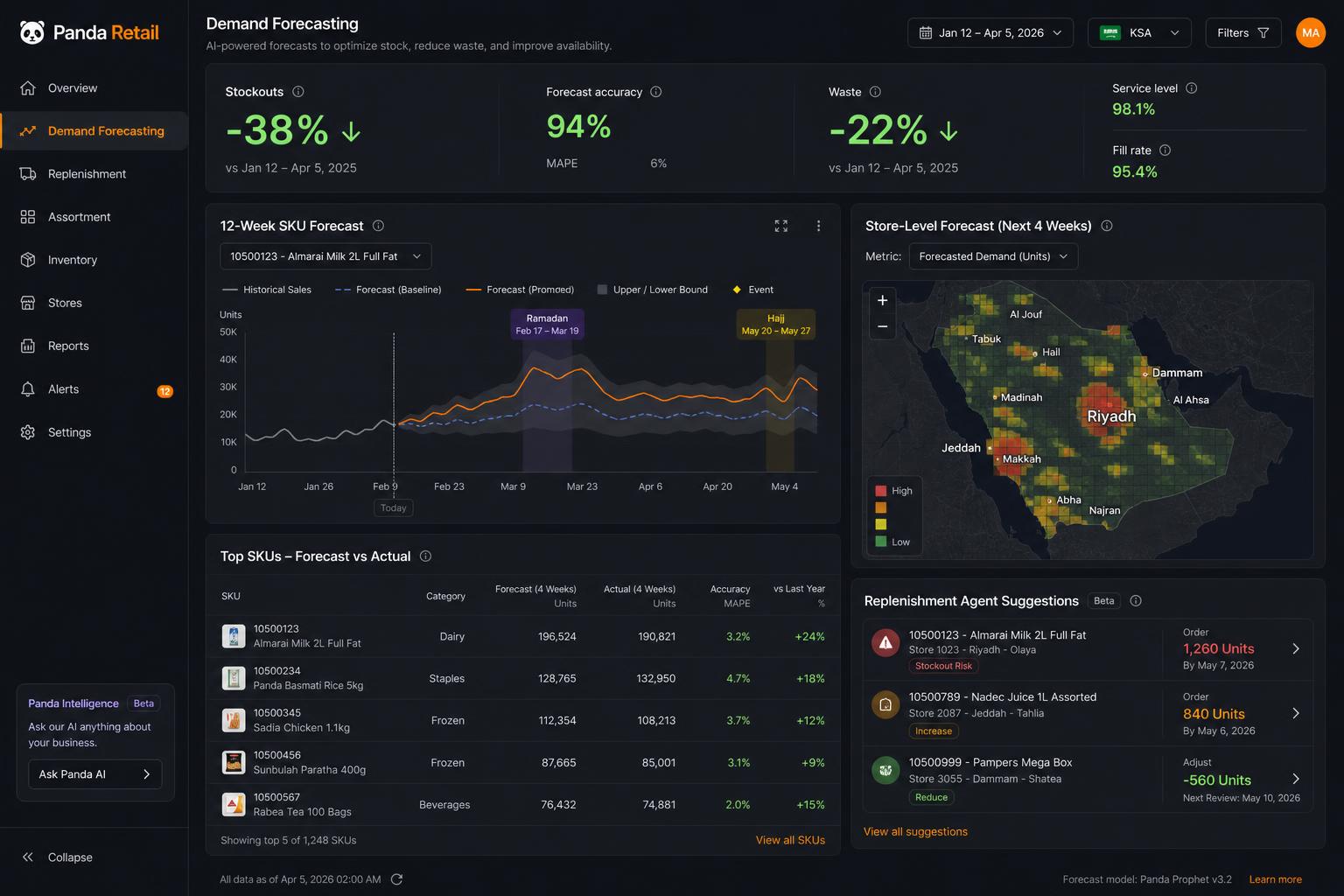
Task: Click the Pampers Mega Box suggestion icon
Action: [x=885, y=770]
